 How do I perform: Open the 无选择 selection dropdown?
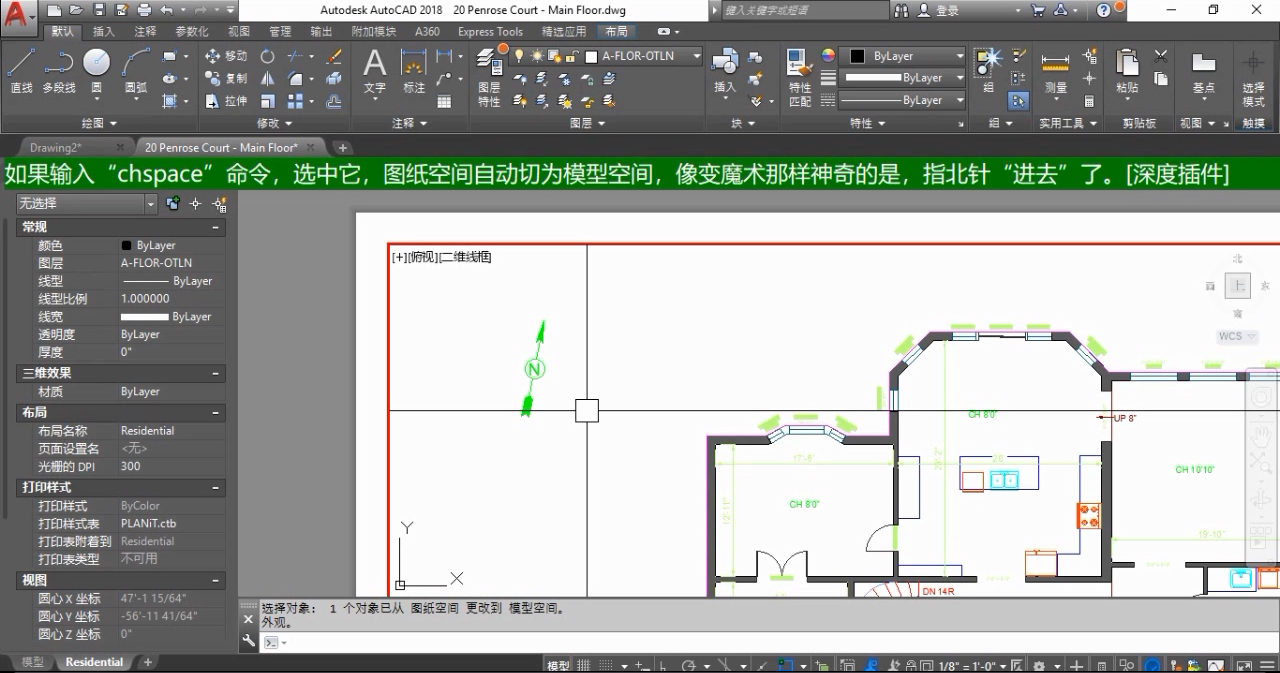coord(150,203)
